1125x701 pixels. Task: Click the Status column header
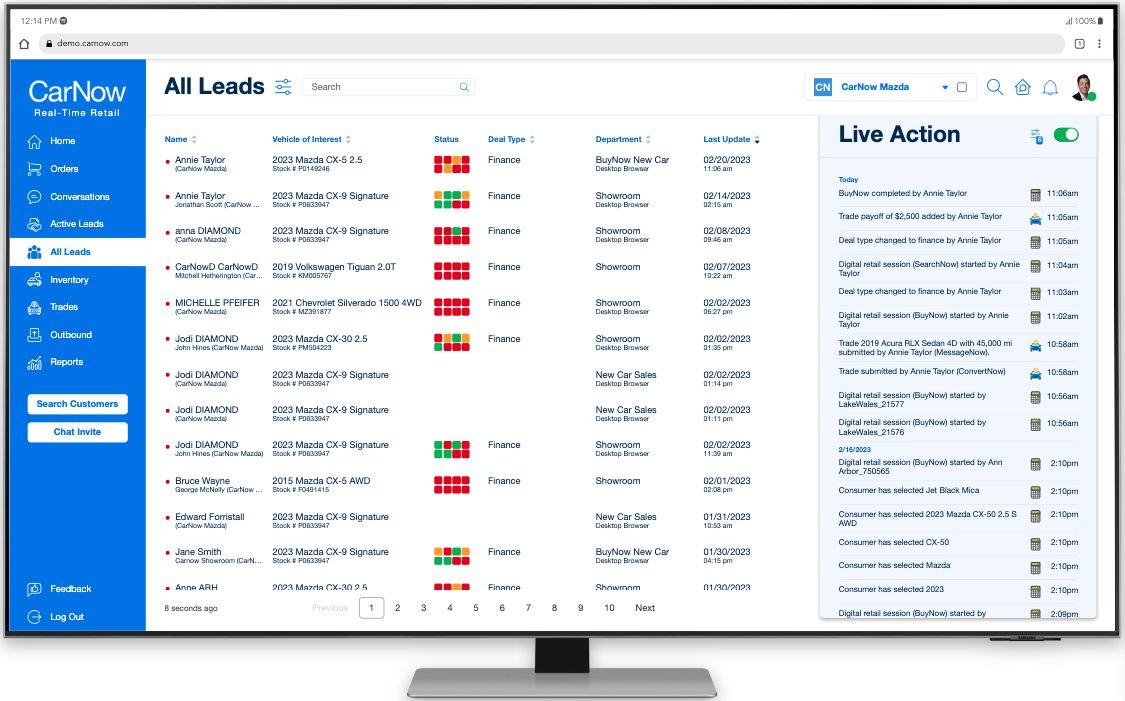click(446, 139)
